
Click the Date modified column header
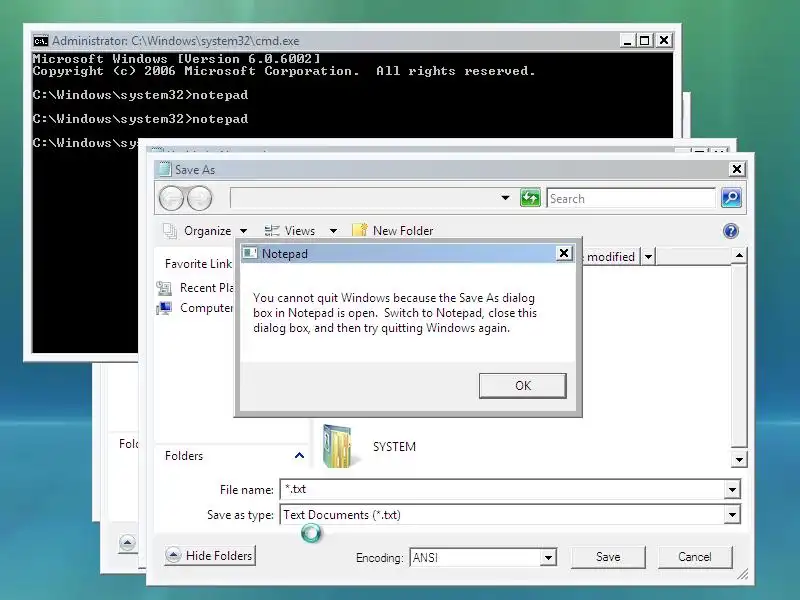click(610, 257)
